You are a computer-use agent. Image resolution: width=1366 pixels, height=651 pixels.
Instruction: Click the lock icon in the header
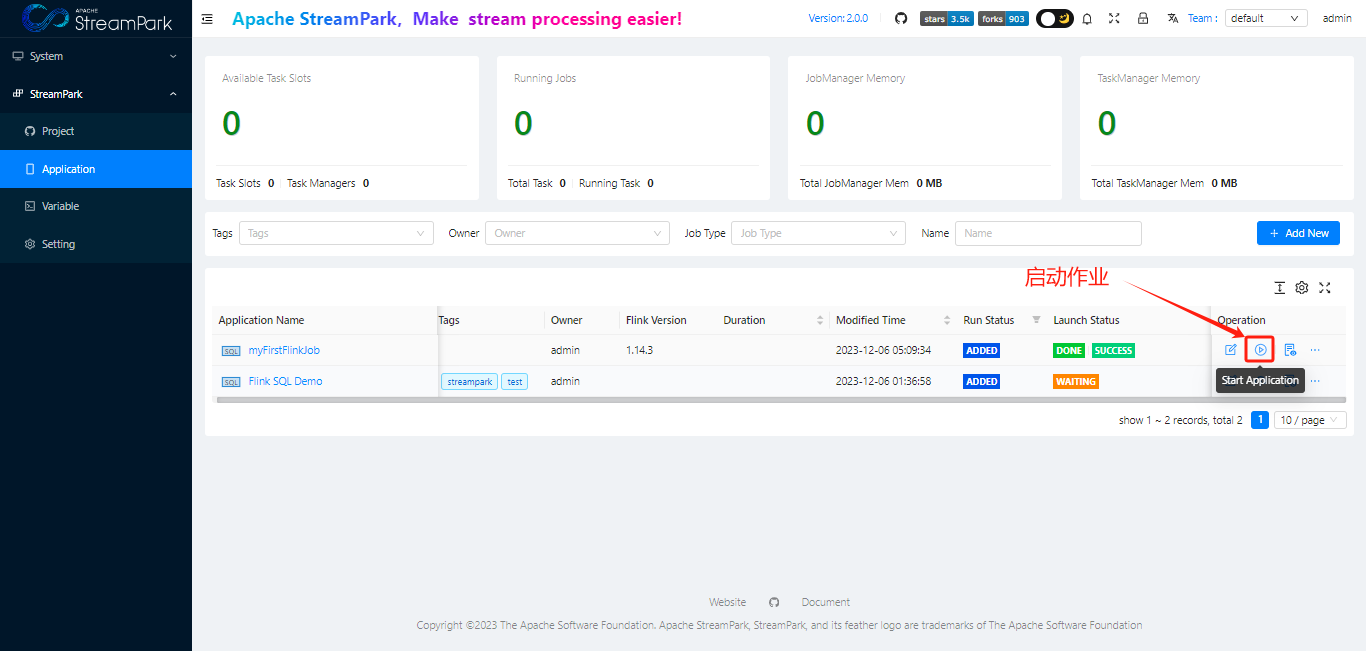pos(1143,18)
